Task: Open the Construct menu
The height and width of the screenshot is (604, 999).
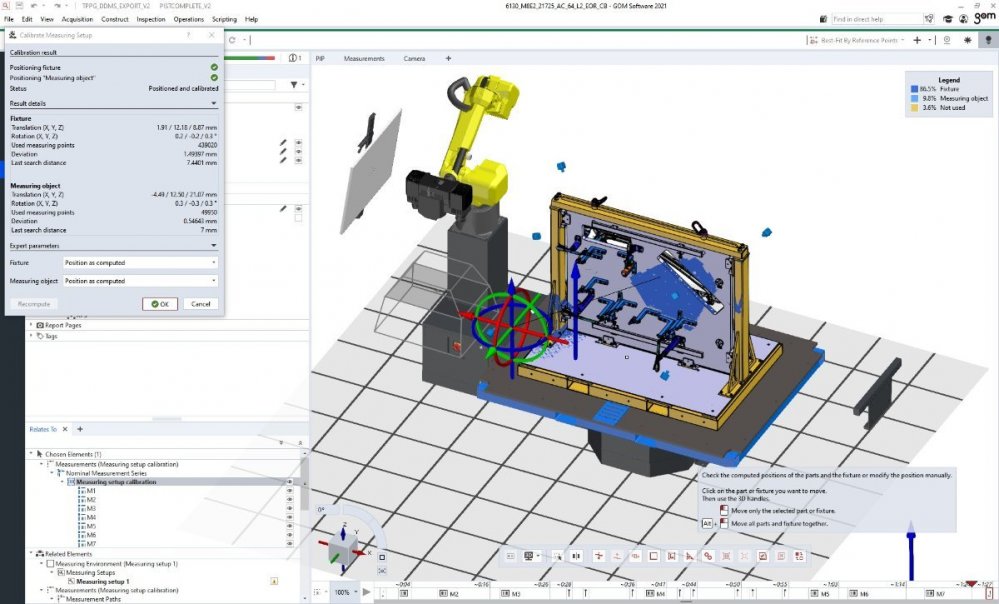Action: tap(115, 19)
